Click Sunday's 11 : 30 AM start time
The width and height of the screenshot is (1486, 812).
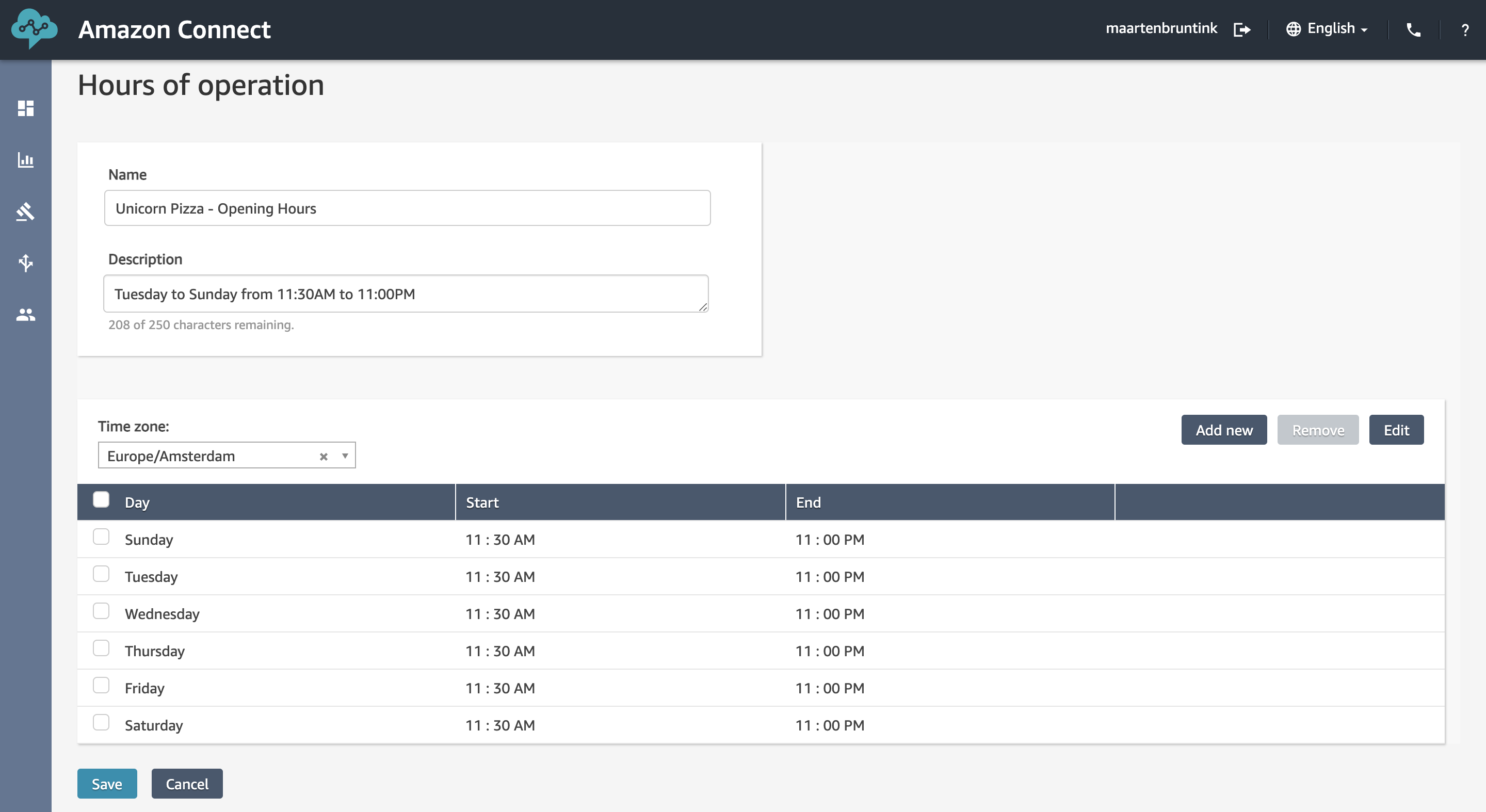[x=500, y=540]
